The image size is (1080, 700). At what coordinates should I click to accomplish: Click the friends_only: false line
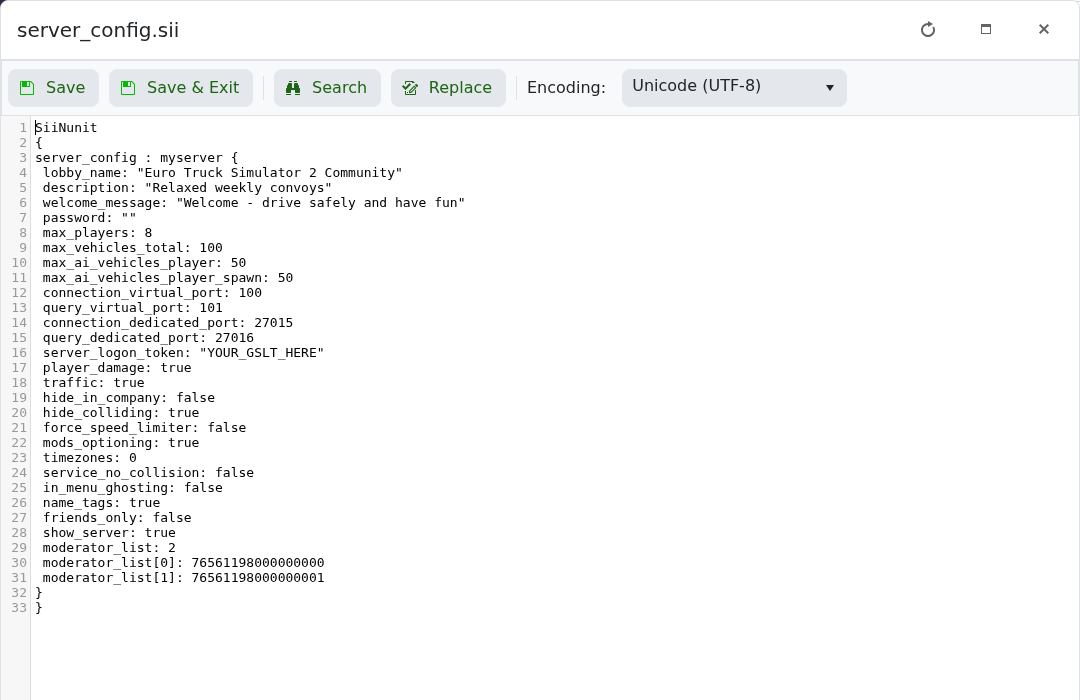click(116, 517)
